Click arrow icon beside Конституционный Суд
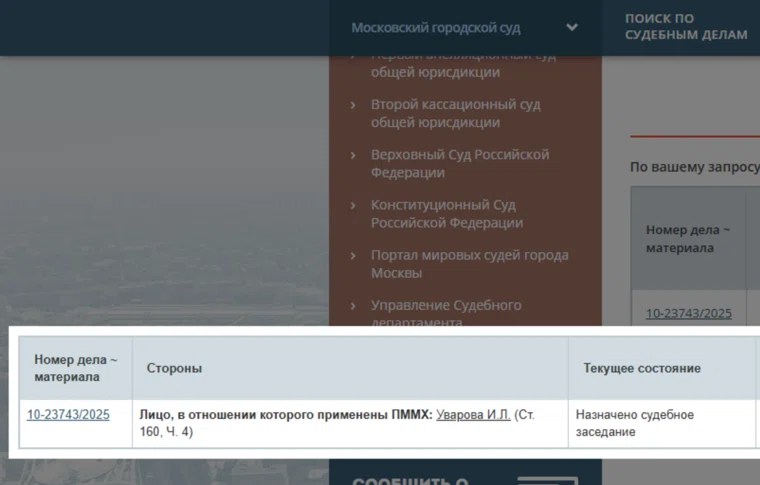 [x=353, y=205]
